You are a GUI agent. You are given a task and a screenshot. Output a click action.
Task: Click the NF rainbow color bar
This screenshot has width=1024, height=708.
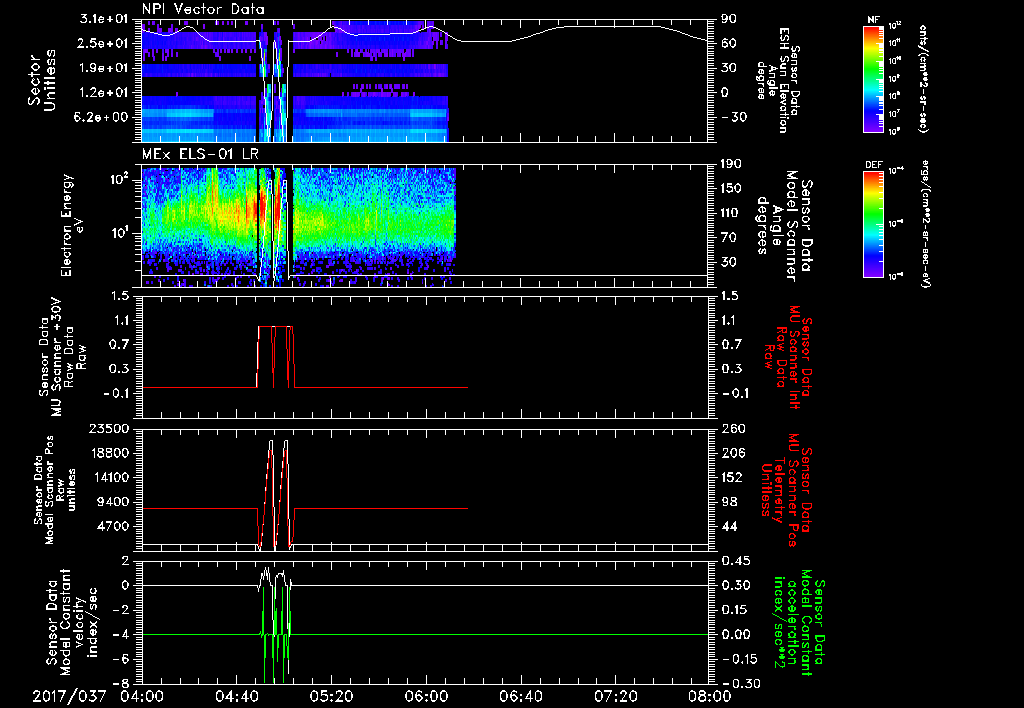point(874,78)
